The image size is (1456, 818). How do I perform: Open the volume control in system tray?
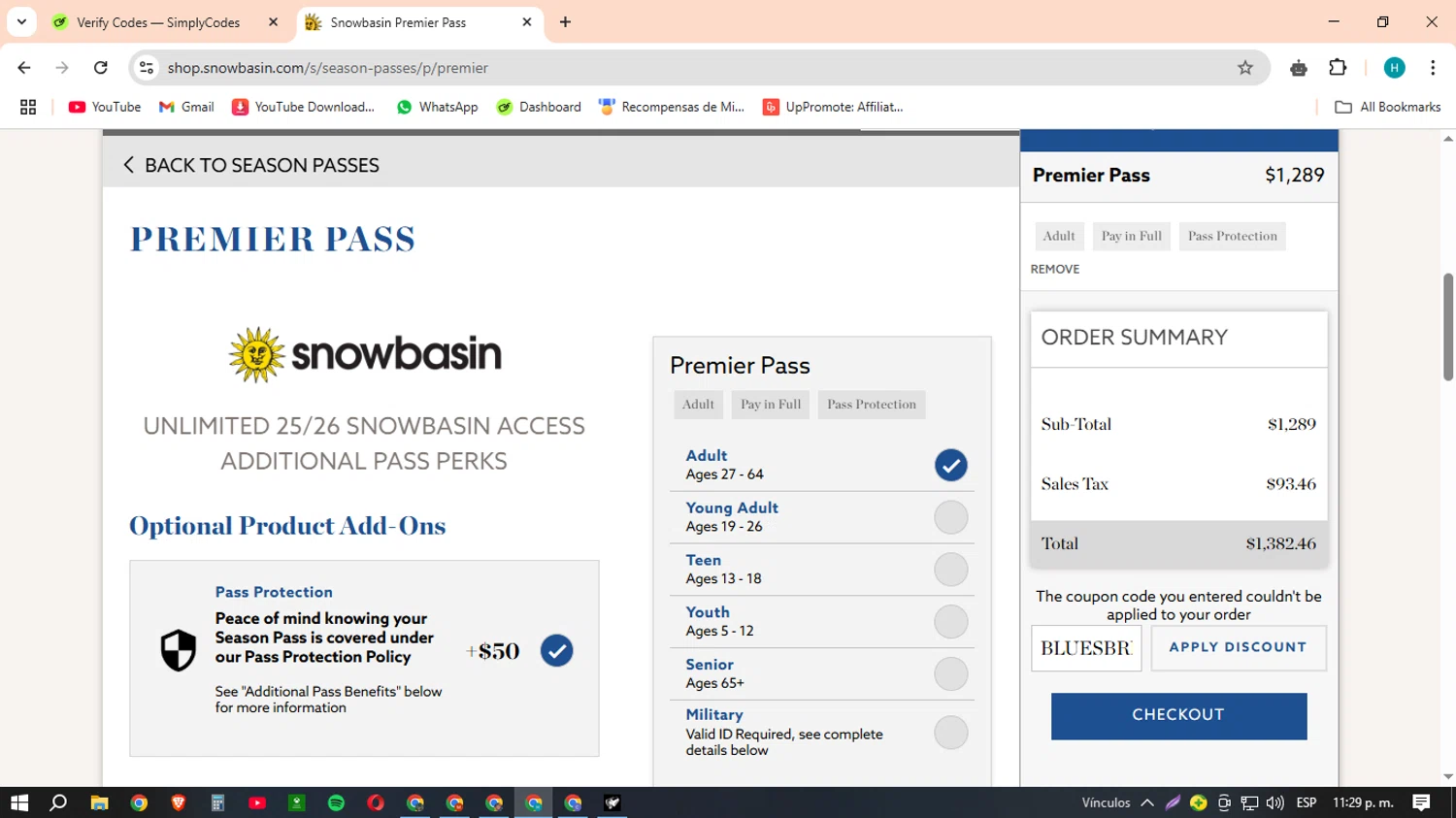[1275, 802]
